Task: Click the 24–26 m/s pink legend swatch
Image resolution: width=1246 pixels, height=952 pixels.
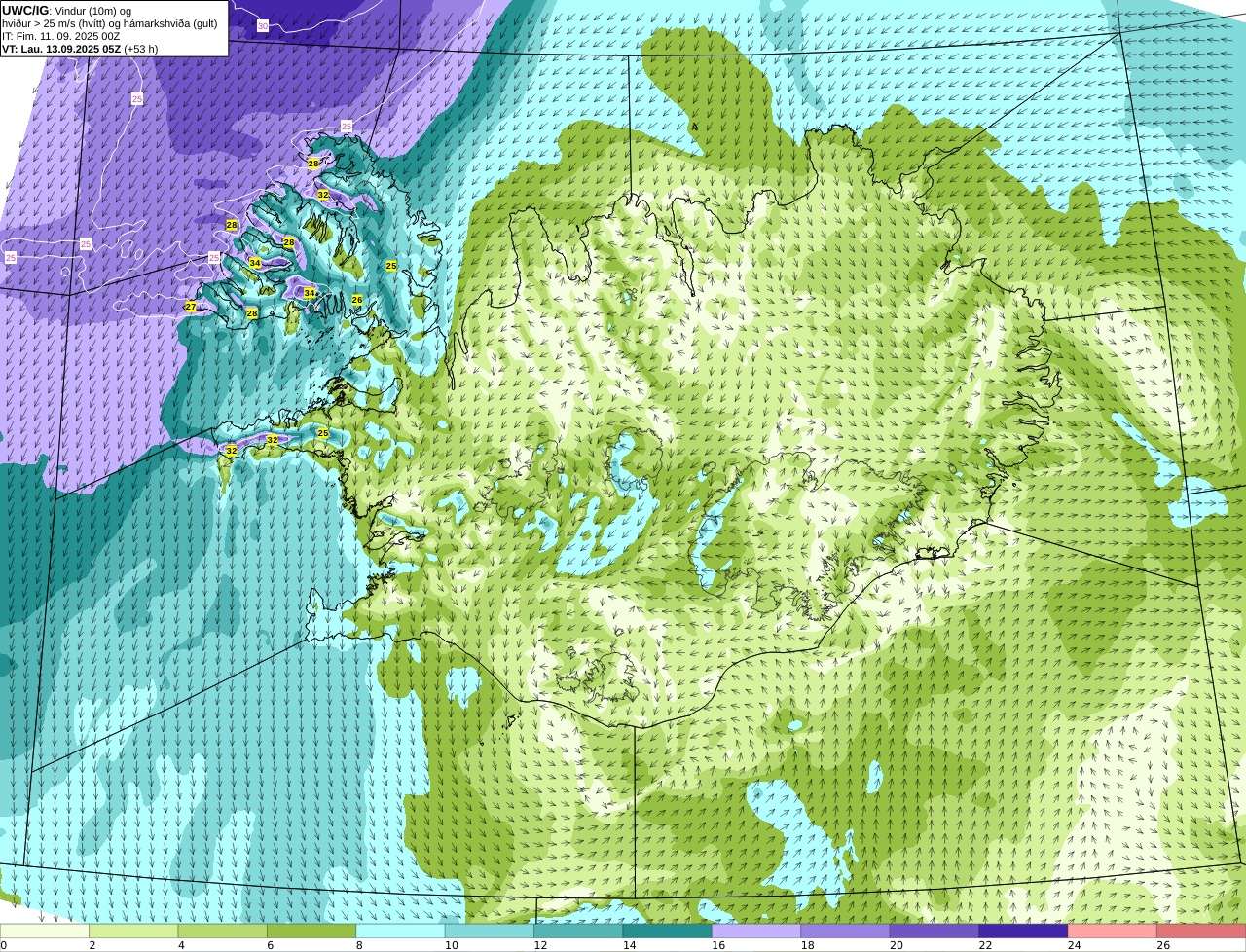Action: coord(1113,932)
